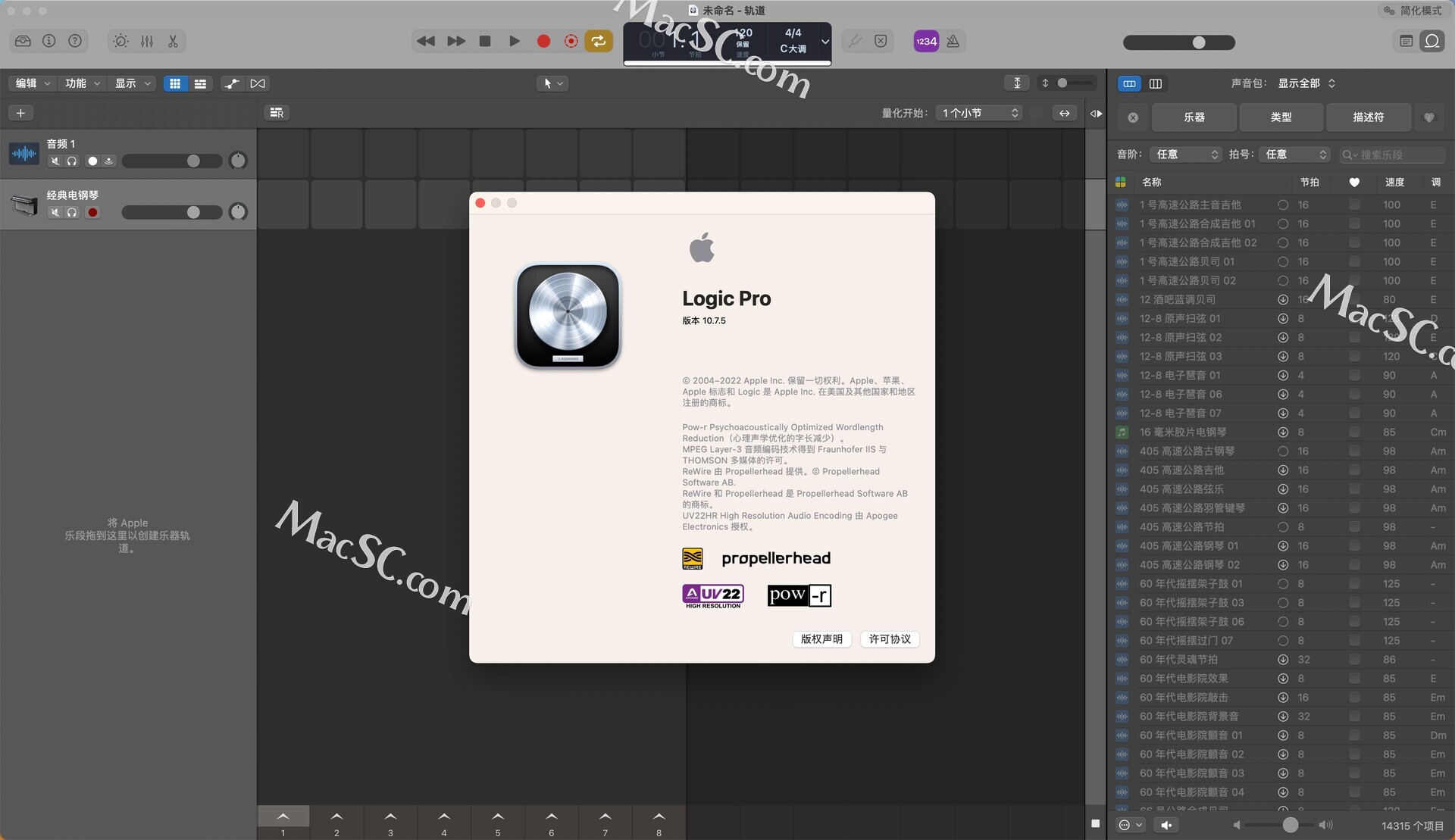Click the 简化模式 menu bar item
This screenshot has width=1455, height=840.
coord(1413,11)
